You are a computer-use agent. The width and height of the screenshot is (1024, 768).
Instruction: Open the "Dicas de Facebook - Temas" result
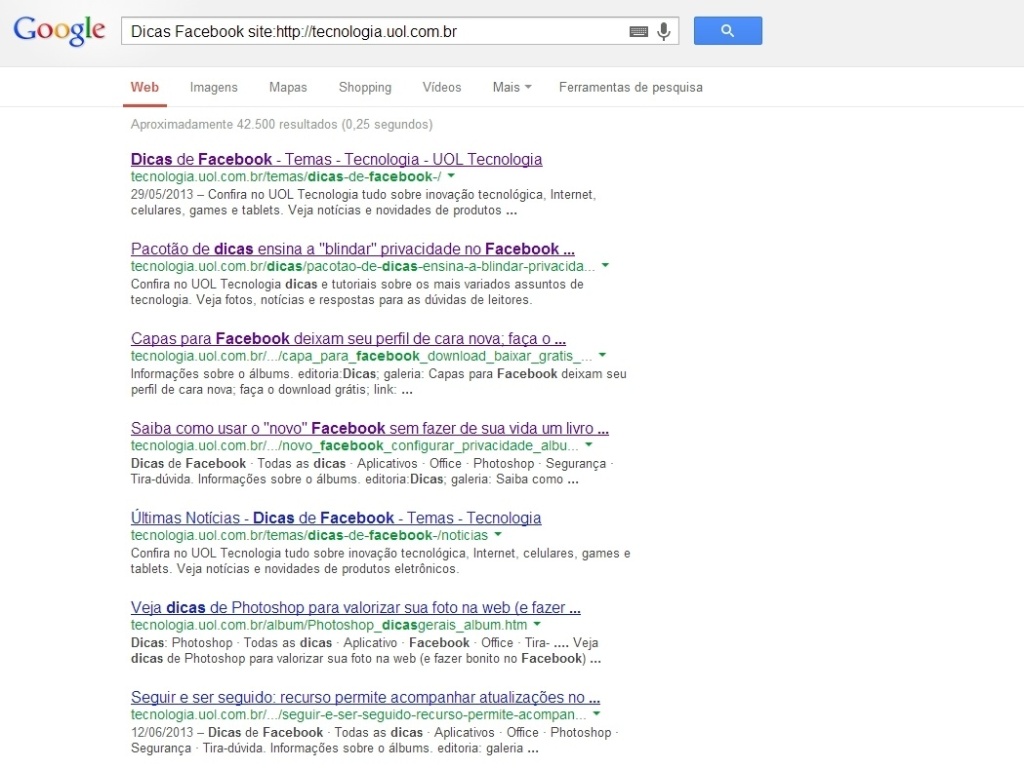[x=336, y=159]
